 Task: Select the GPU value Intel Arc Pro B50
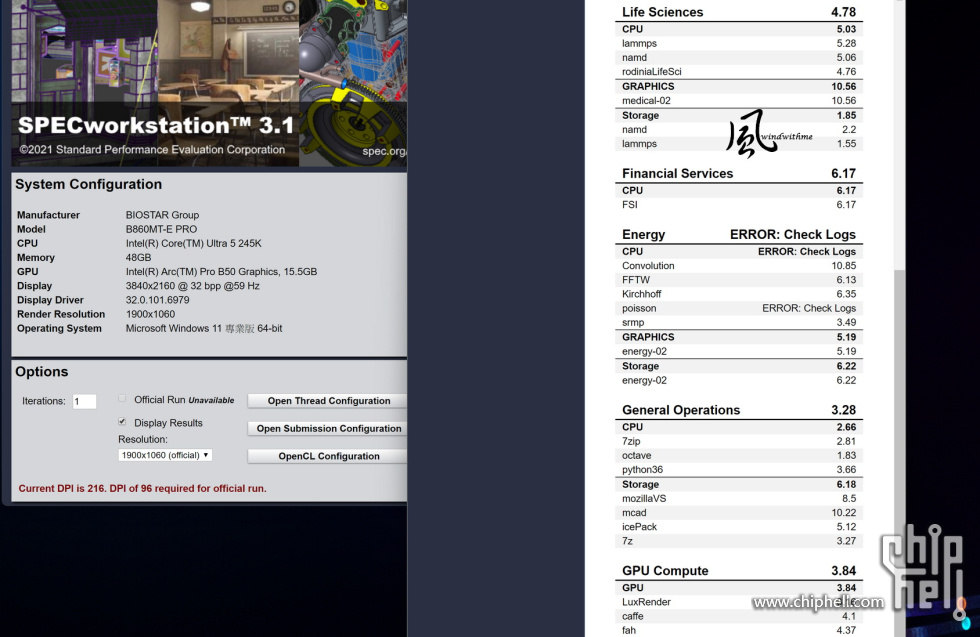pos(221,272)
